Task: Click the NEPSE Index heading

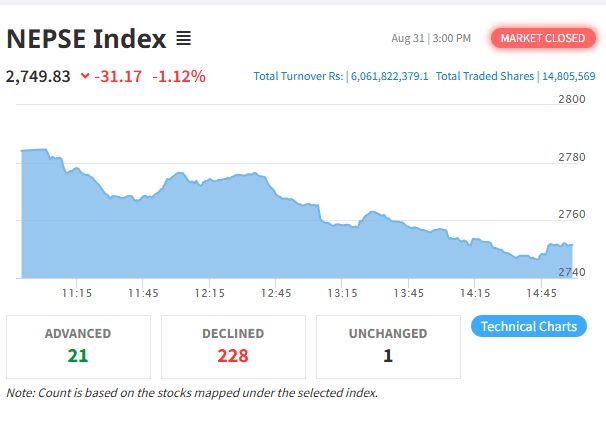Action: (x=86, y=40)
